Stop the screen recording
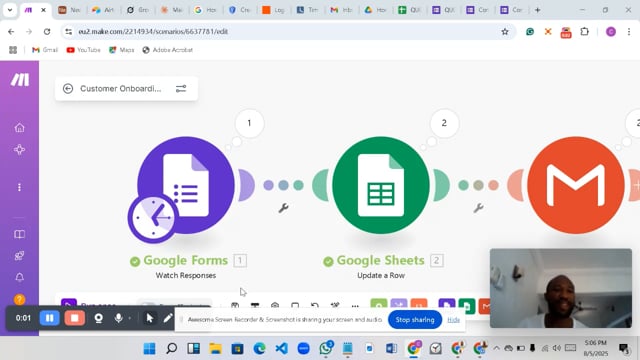 tap(75, 318)
